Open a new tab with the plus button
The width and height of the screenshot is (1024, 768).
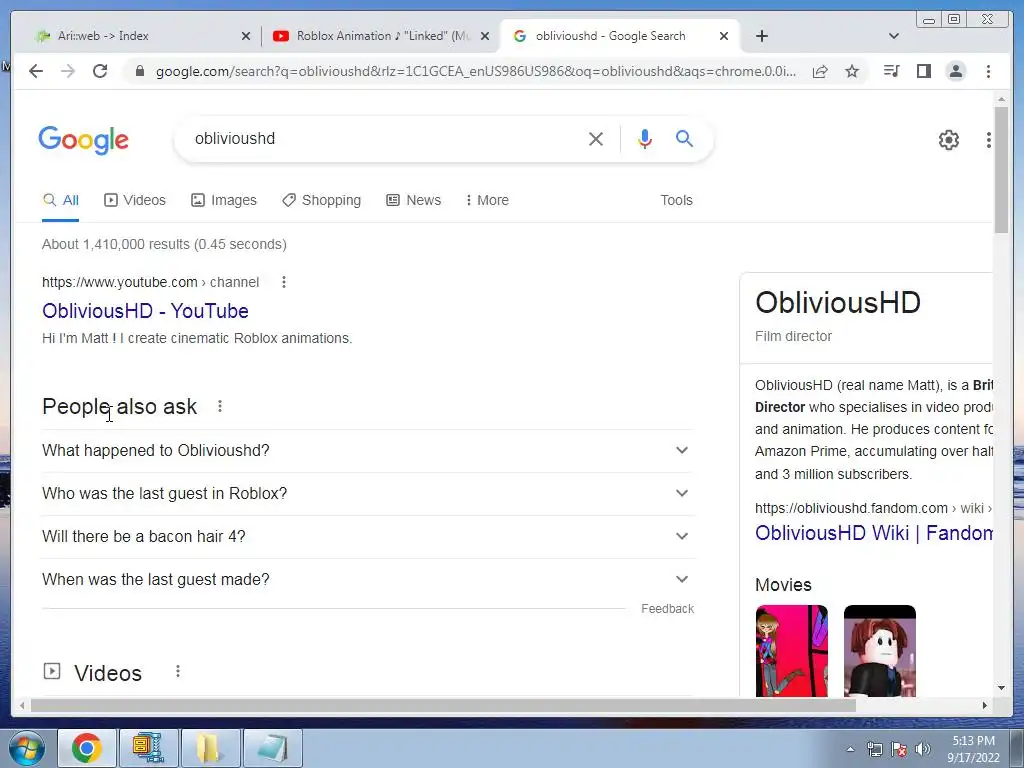pyautogui.click(x=761, y=36)
